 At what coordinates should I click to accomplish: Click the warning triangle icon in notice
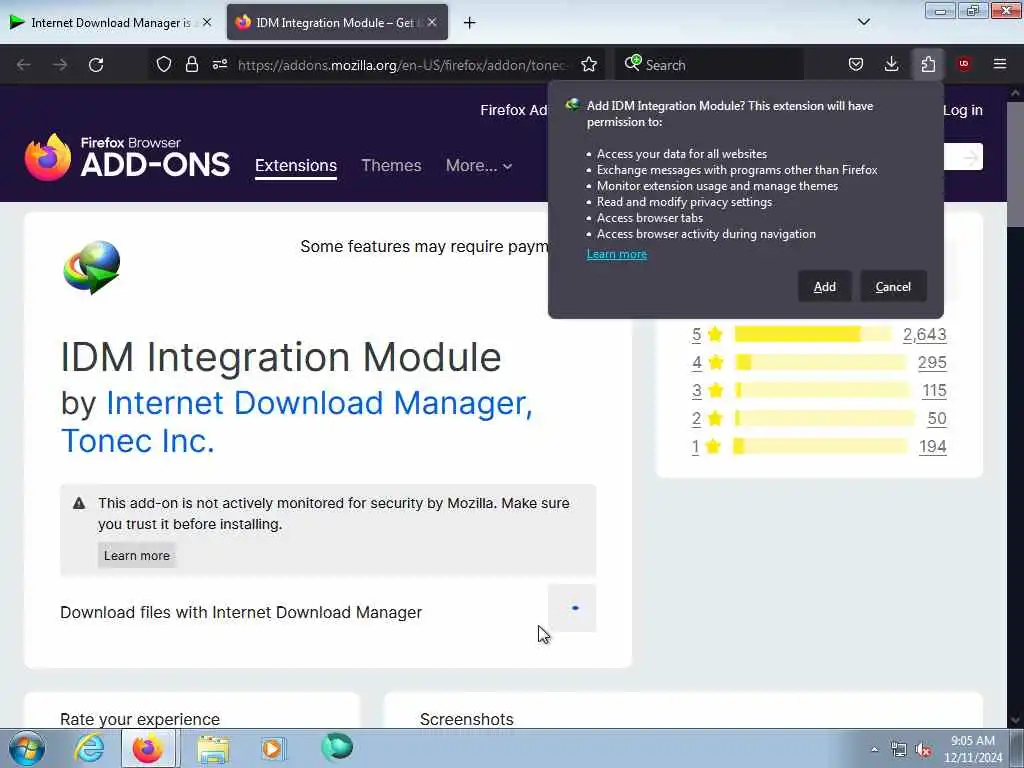(79, 504)
